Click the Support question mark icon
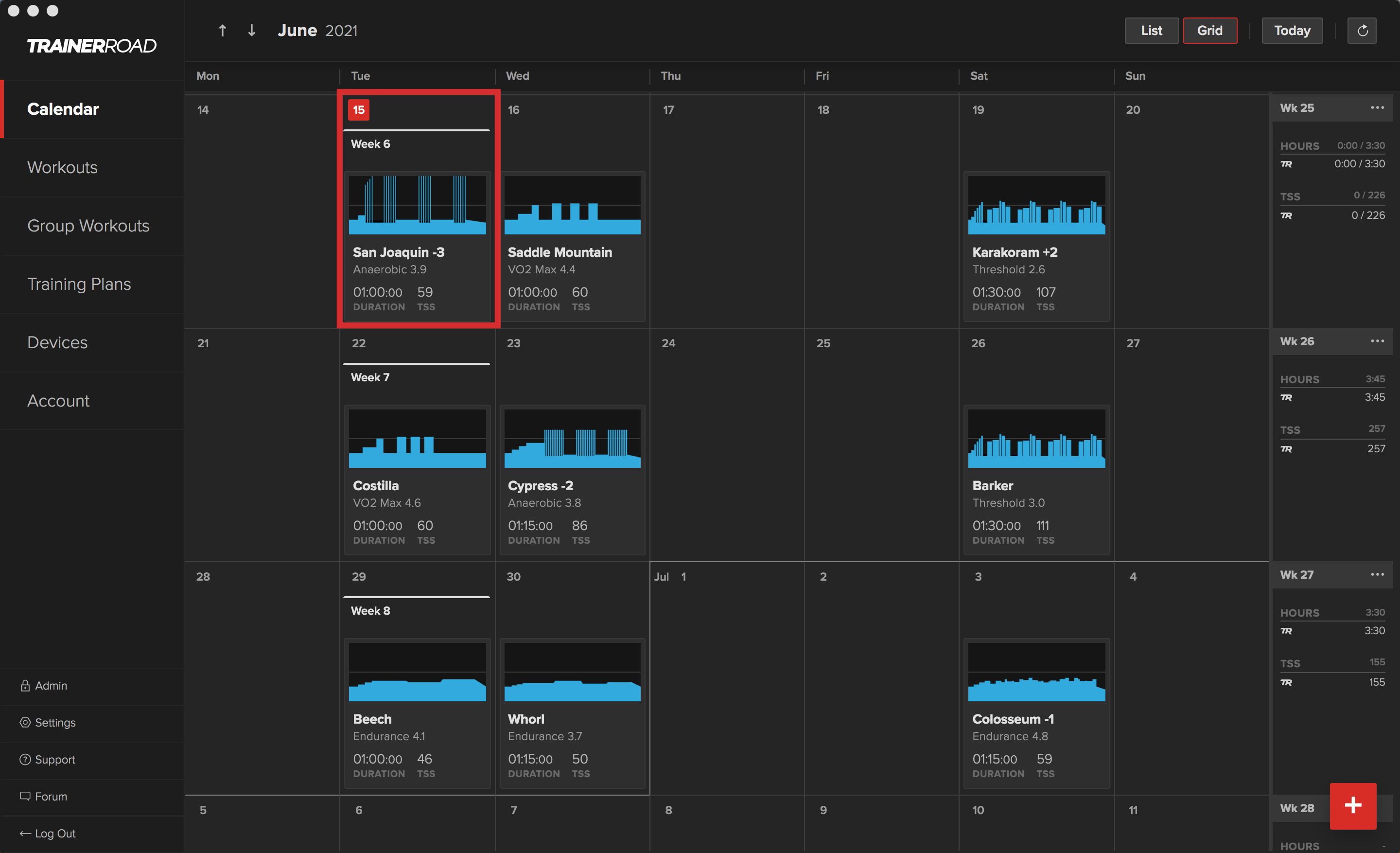Viewport: 1400px width, 853px height. point(25,759)
